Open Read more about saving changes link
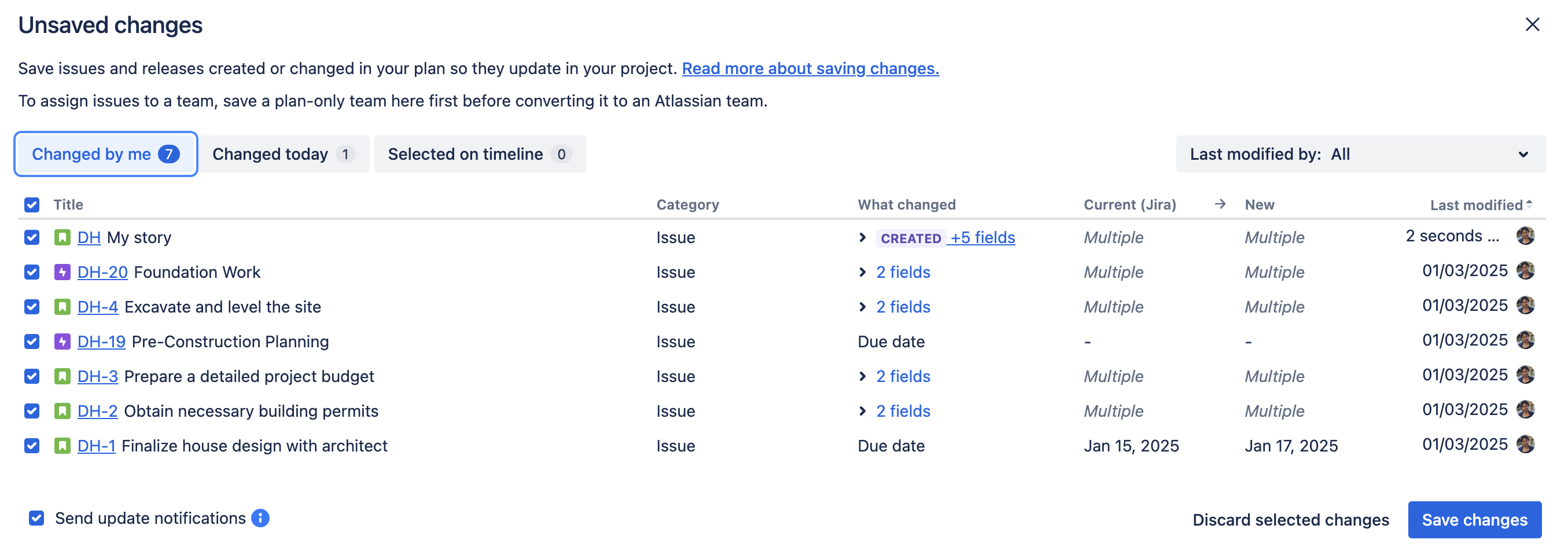Viewport: 1568px width, 558px height. coord(811,68)
